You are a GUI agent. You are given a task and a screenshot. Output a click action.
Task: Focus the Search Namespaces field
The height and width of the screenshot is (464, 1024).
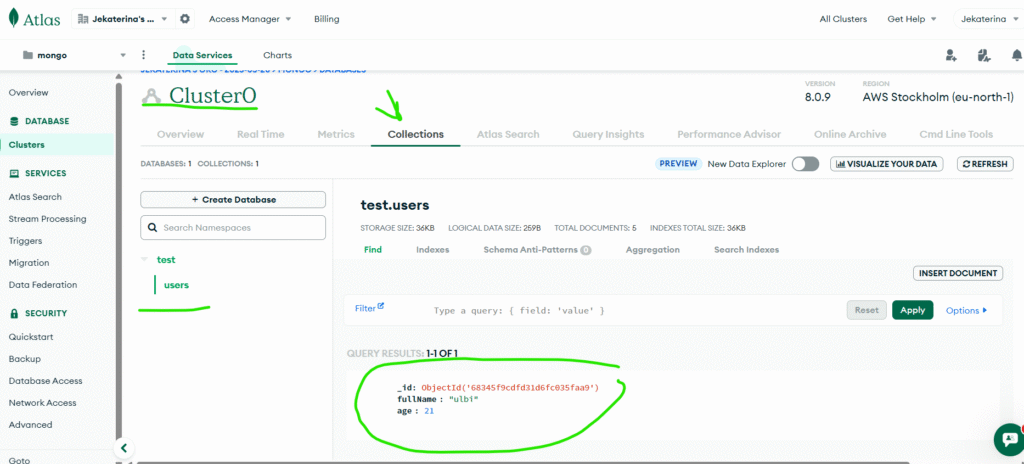tap(233, 227)
